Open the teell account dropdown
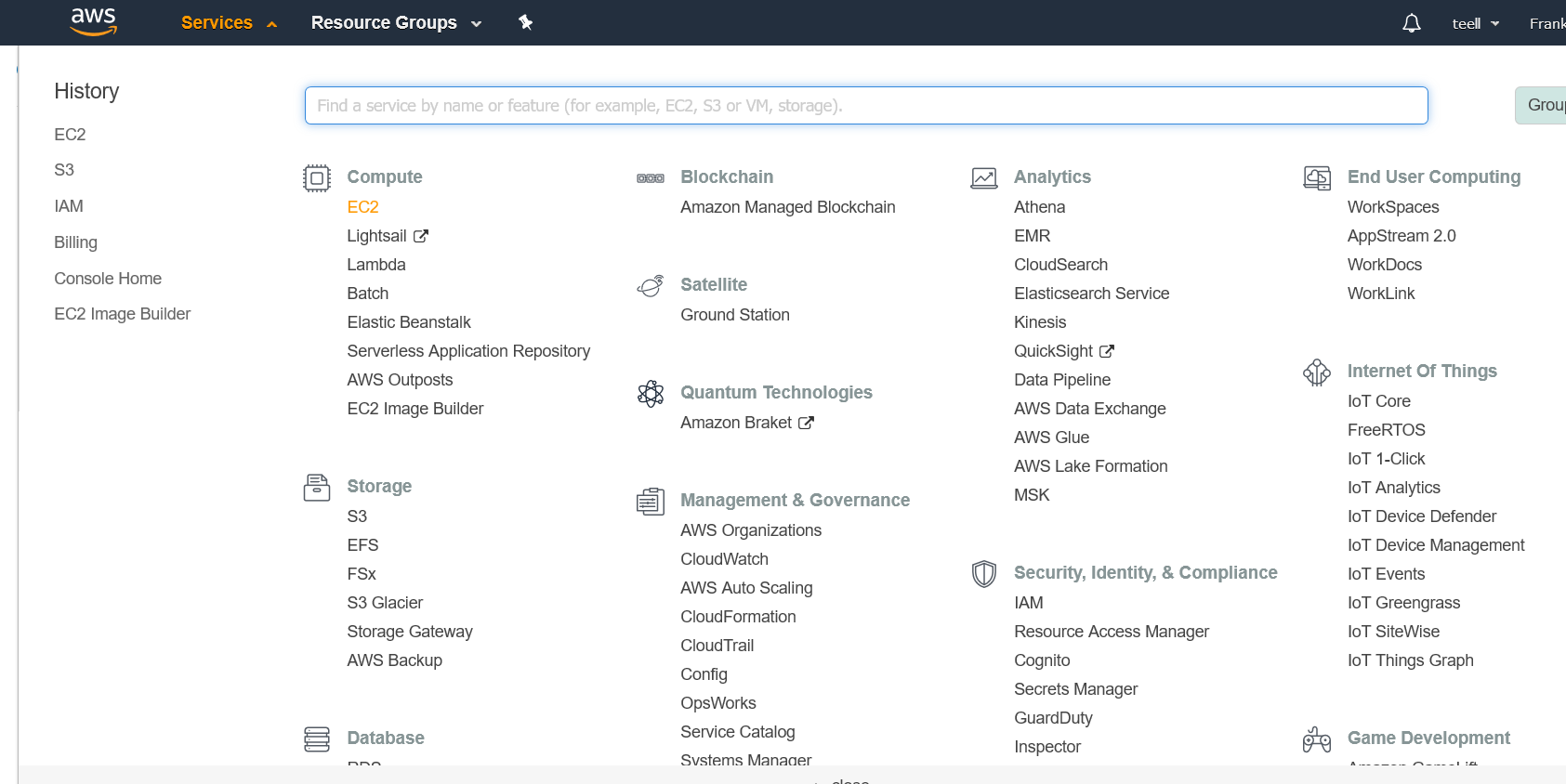The image size is (1566, 784). pyautogui.click(x=1476, y=23)
